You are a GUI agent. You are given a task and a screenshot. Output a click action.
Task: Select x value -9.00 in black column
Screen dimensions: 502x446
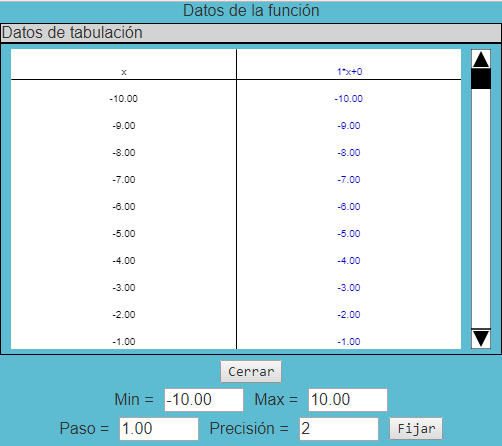click(x=124, y=126)
